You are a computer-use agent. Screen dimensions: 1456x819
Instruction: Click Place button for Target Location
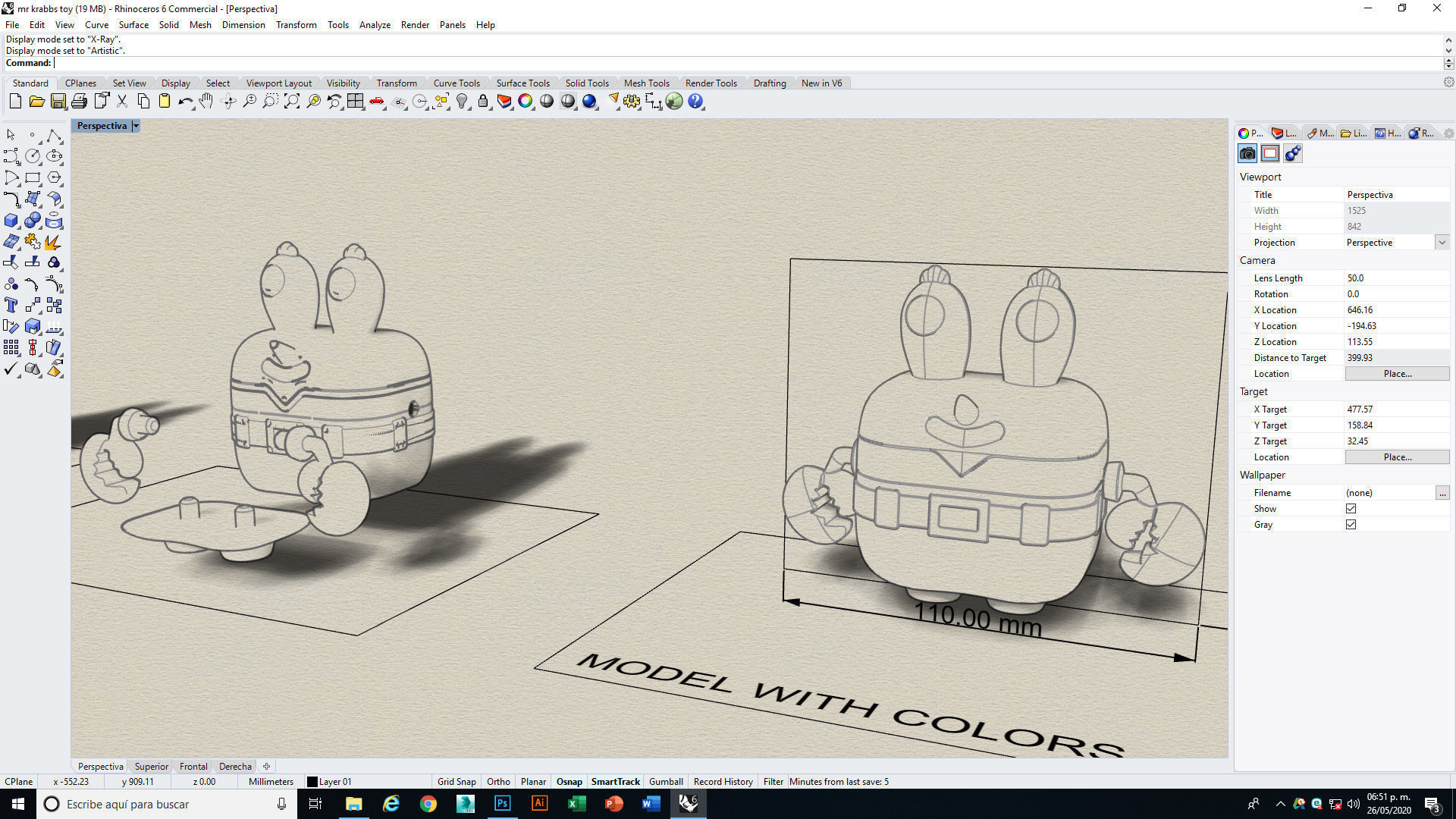click(1397, 457)
